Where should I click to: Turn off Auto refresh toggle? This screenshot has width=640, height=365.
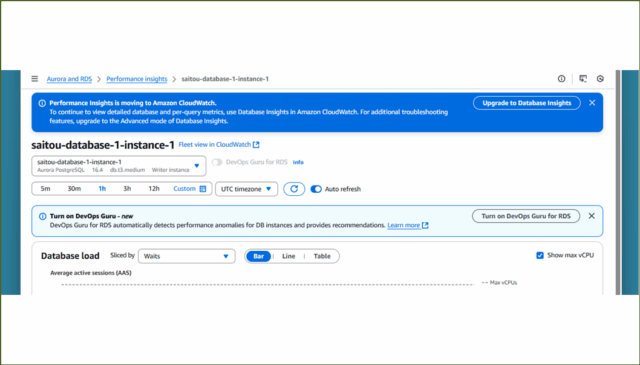[x=316, y=189]
